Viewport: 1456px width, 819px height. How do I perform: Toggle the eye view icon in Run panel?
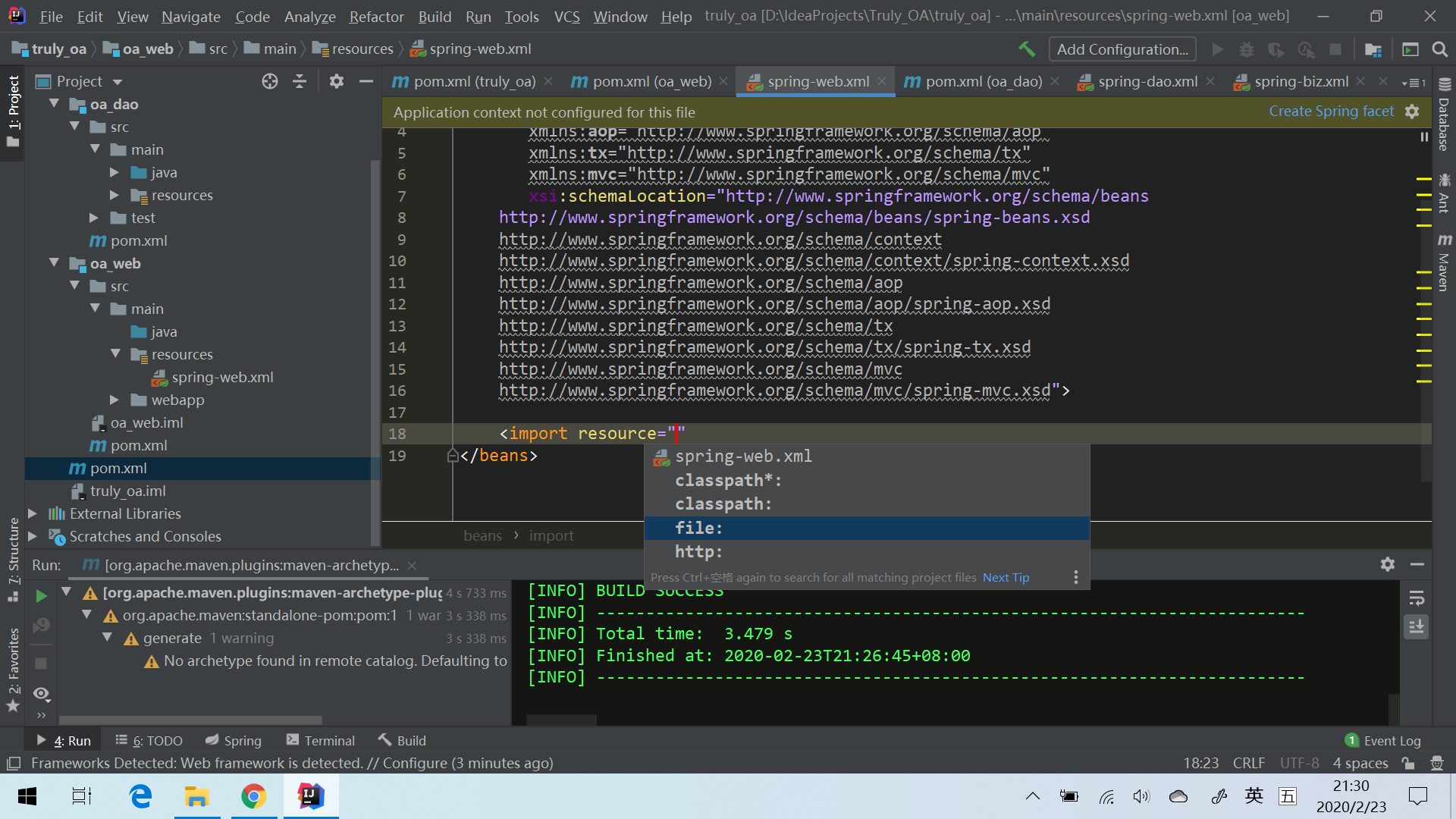pyautogui.click(x=42, y=694)
